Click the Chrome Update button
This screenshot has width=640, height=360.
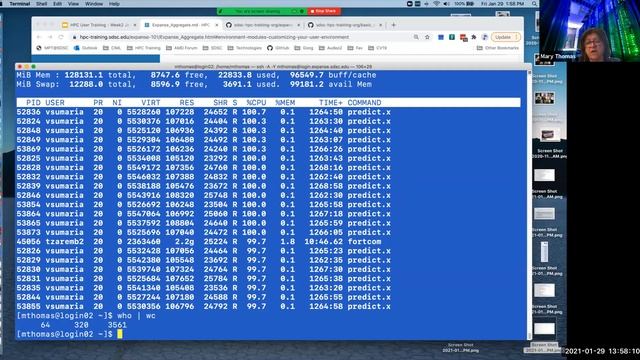pyautogui.click(x=505, y=37)
